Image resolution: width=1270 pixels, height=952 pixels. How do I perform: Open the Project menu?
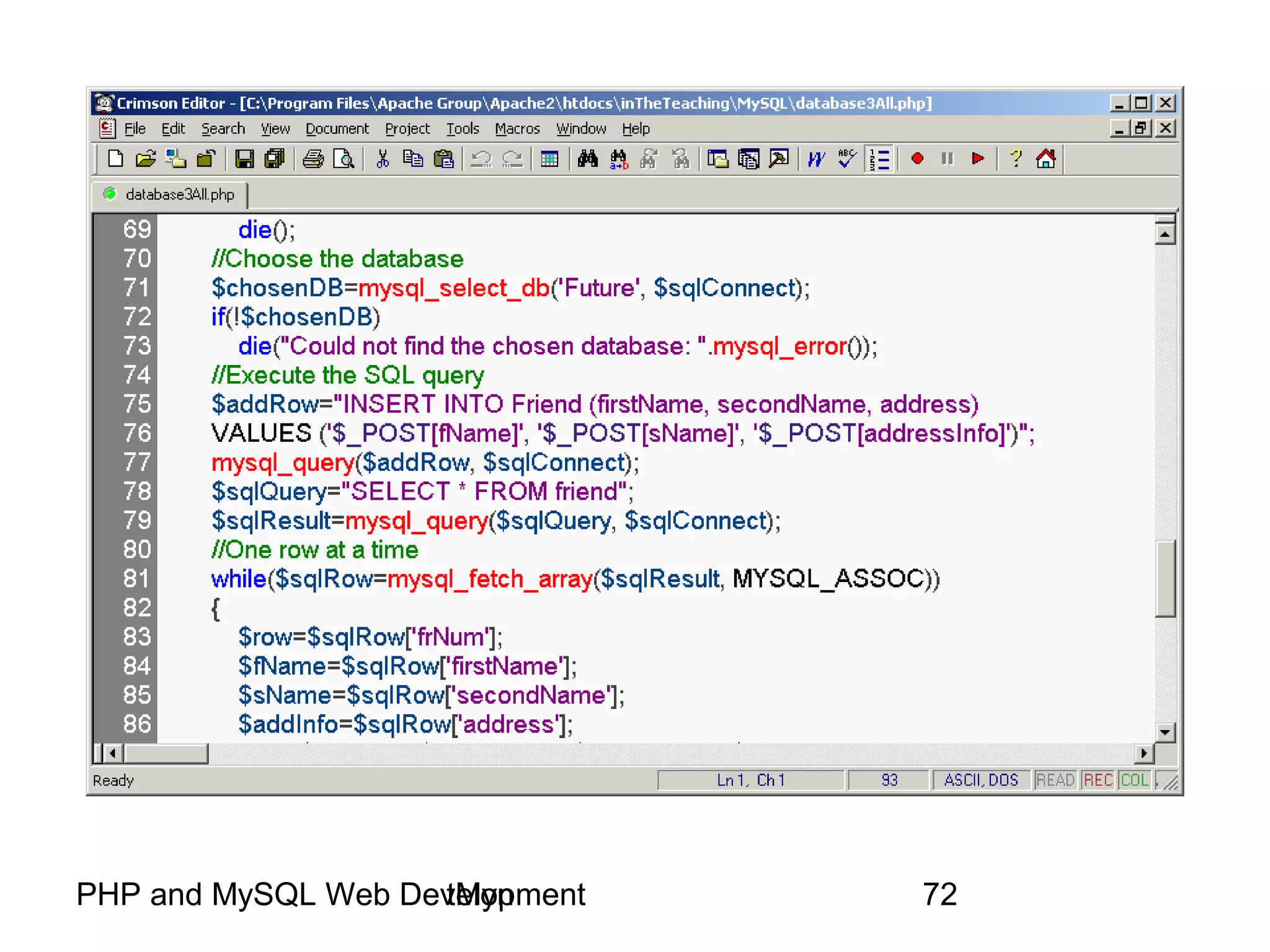pyautogui.click(x=407, y=129)
